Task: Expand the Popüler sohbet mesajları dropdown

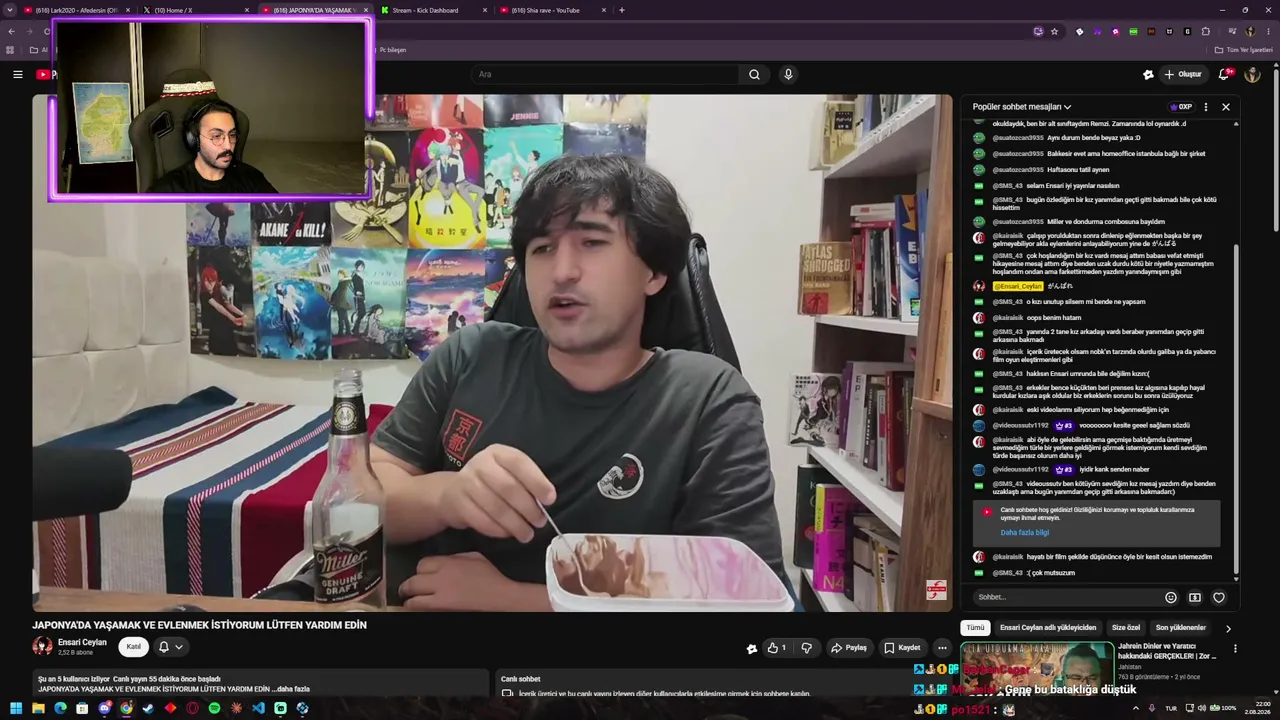Action: click(1021, 107)
